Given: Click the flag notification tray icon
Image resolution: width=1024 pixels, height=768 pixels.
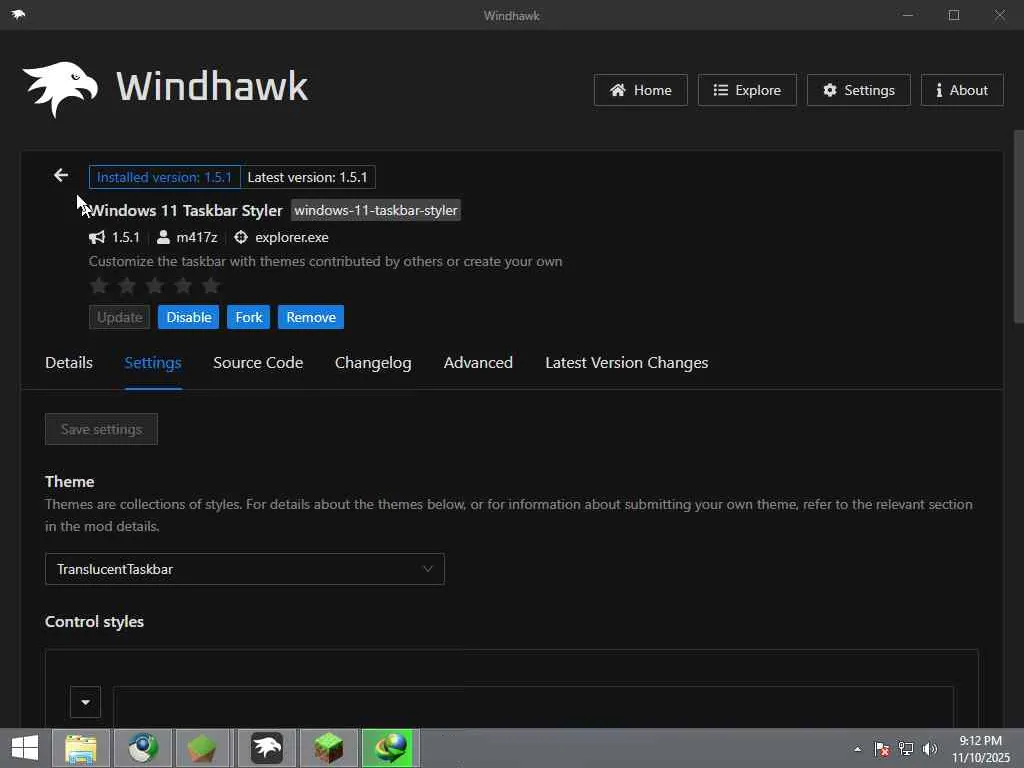Looking at the screenshot, I should (882, 749).
